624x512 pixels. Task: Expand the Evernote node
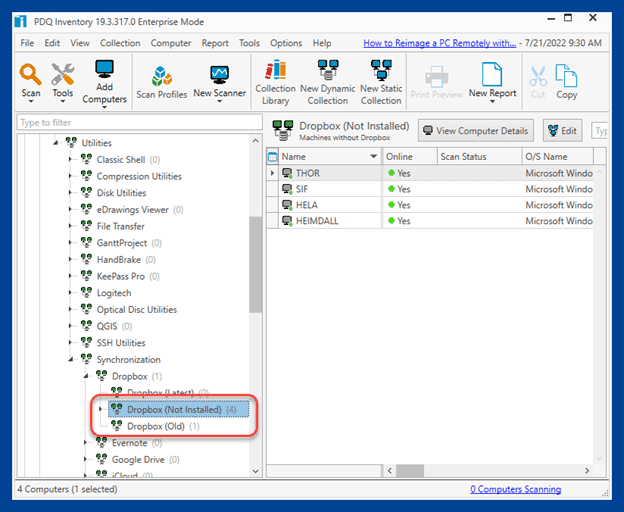85,442
